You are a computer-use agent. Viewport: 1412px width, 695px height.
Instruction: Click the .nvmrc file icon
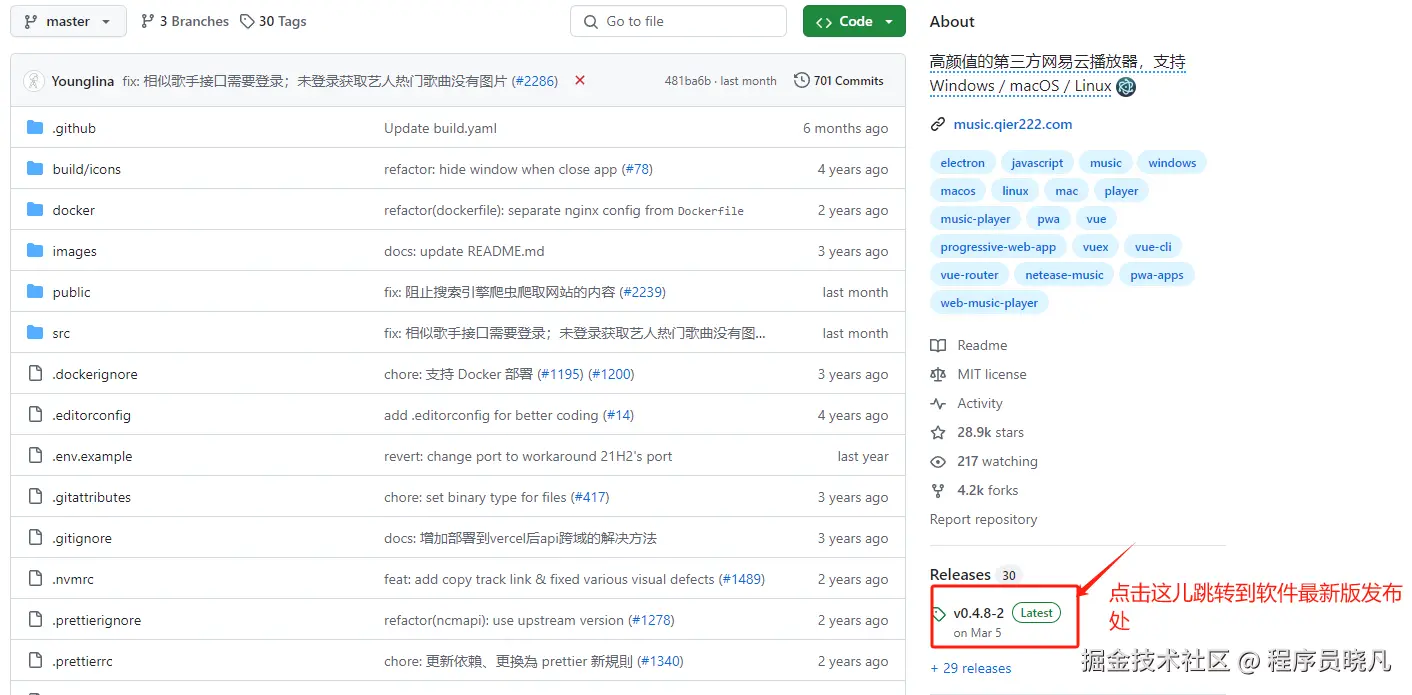[x=36, y=579]
